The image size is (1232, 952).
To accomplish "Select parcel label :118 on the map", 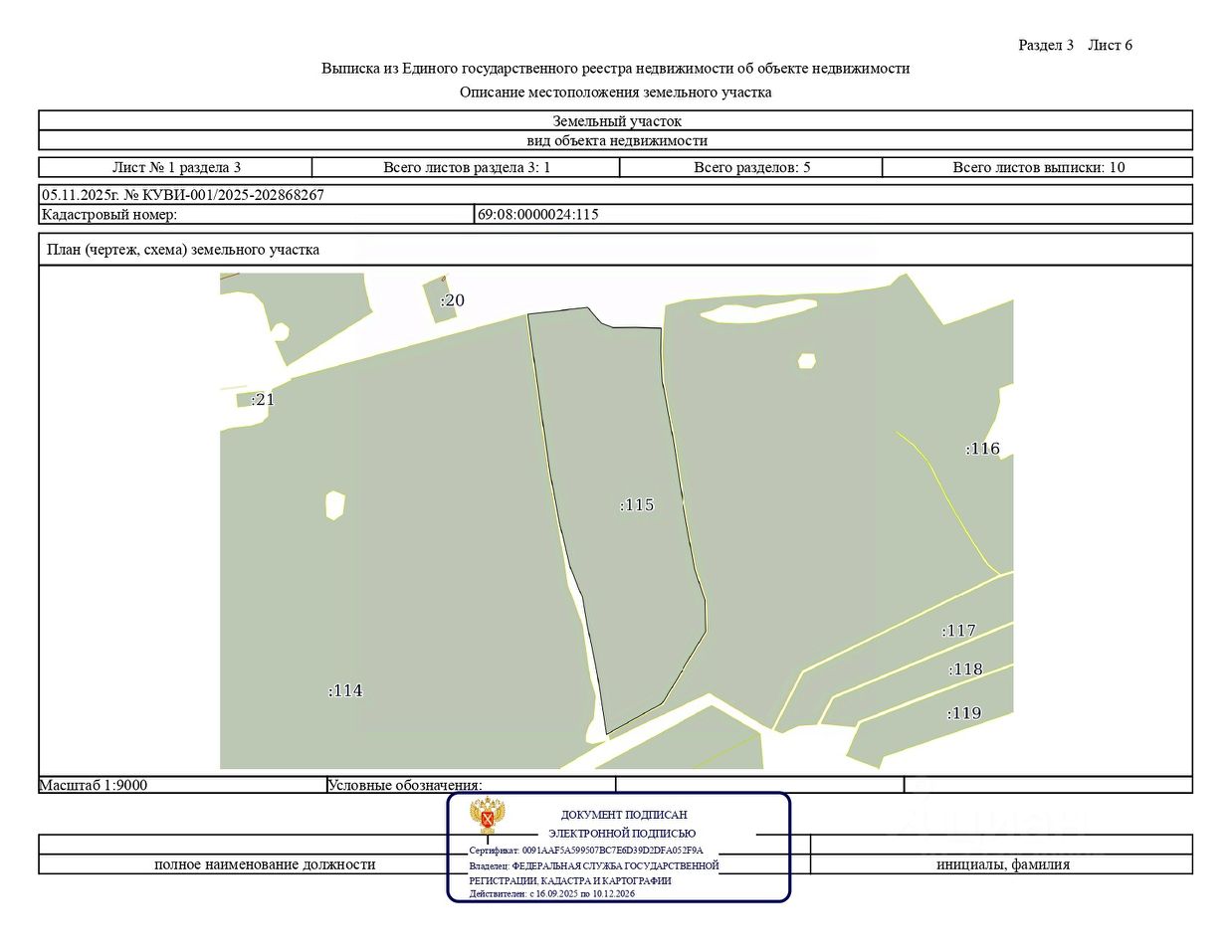I will click(x=965, y=669).
